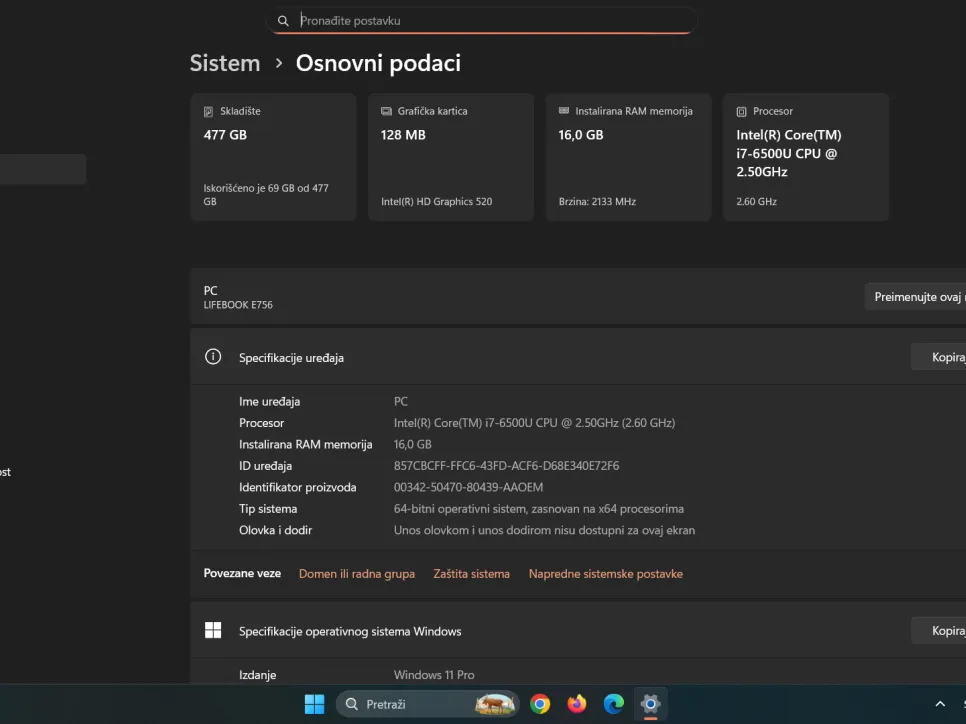Open the Skladište 477 GB card
This screenshot has width=966, height=724.
point(274,157)
